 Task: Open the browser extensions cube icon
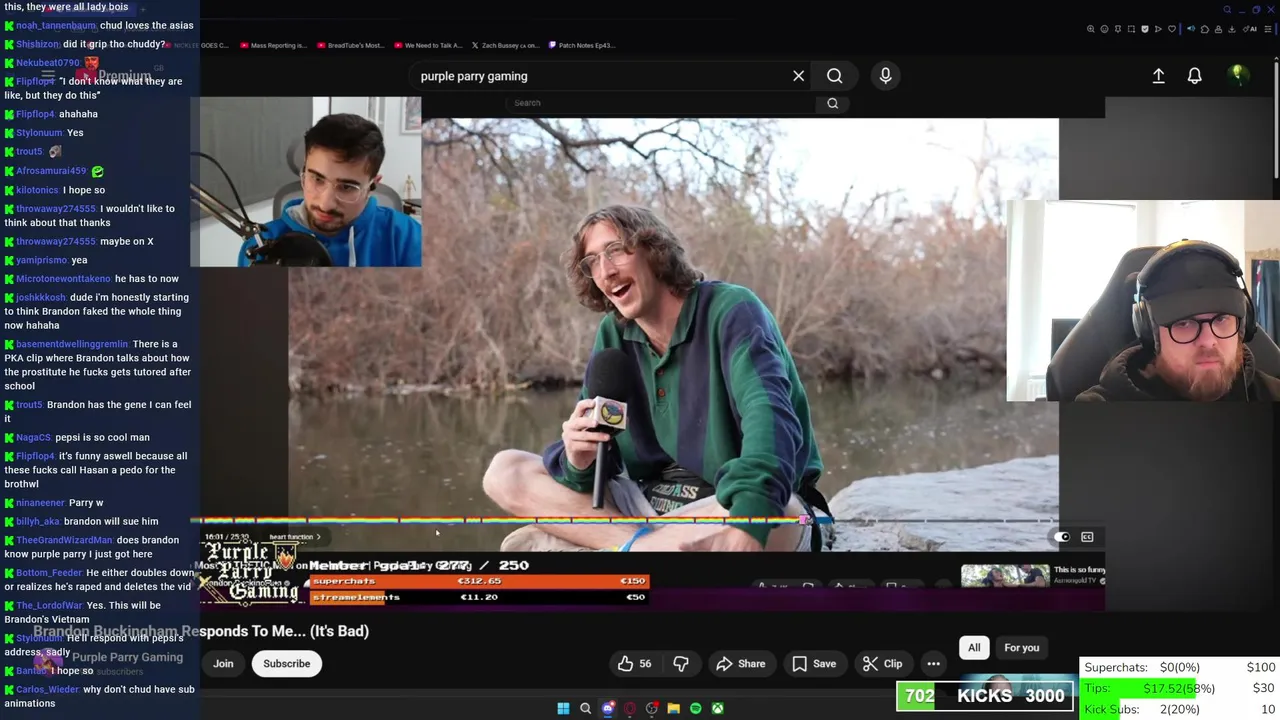1205,29
